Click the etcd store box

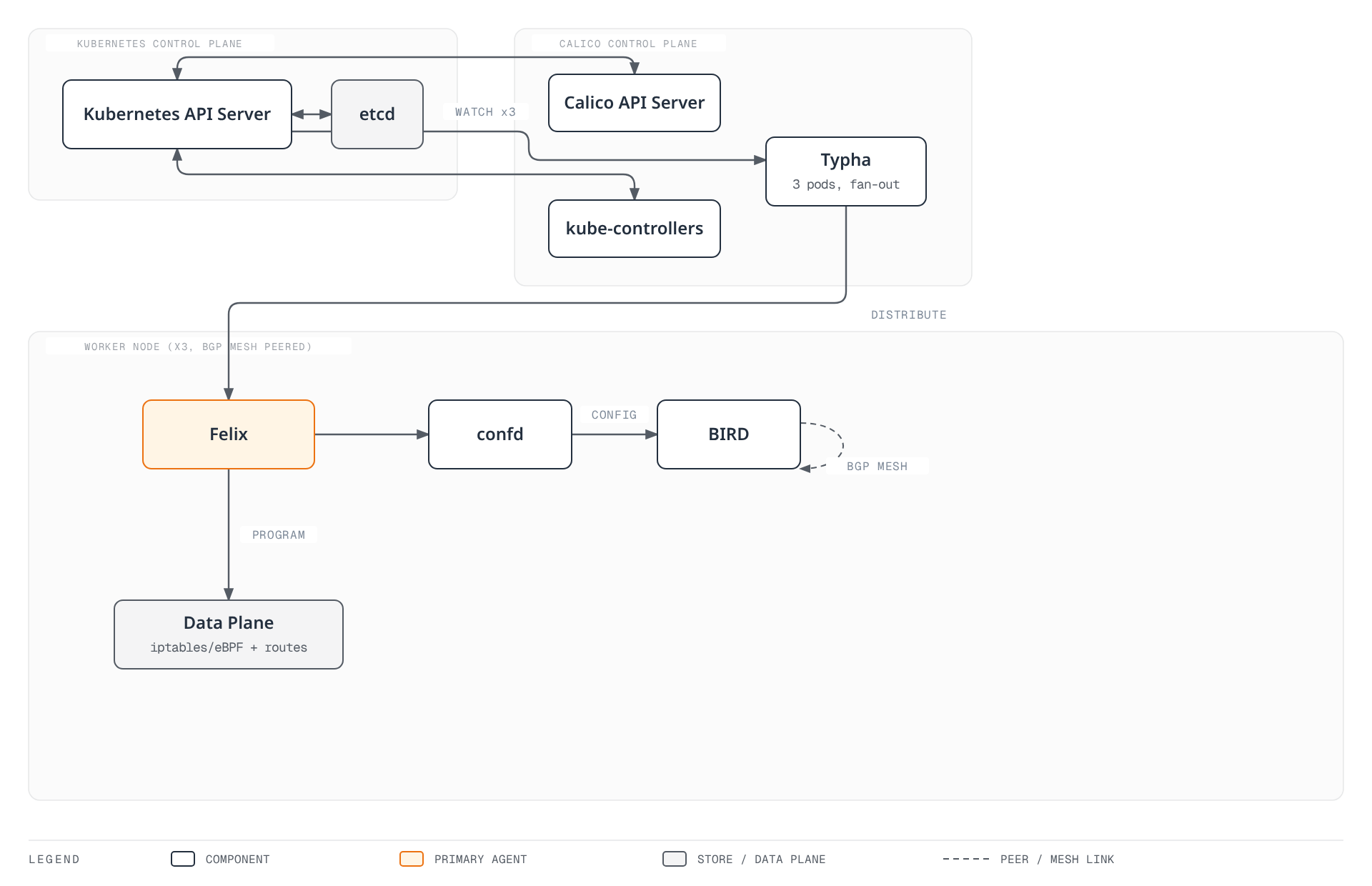click(377, 114)
